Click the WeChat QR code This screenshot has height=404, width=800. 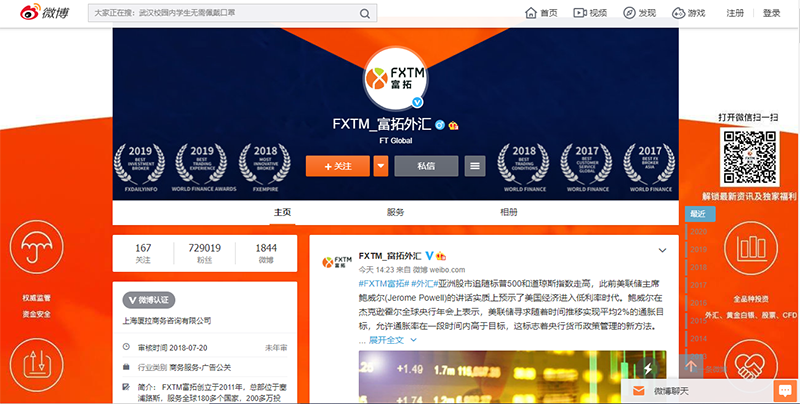[750, 157]
